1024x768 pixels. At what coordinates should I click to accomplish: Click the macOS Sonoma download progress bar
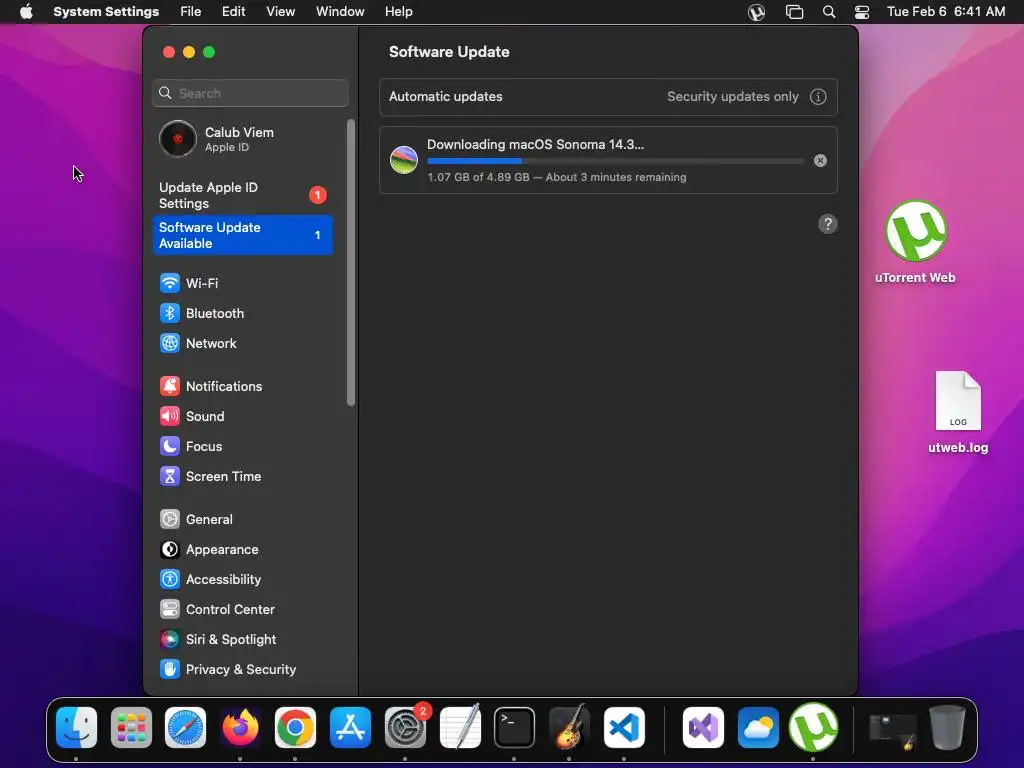[x=615, y=161]
